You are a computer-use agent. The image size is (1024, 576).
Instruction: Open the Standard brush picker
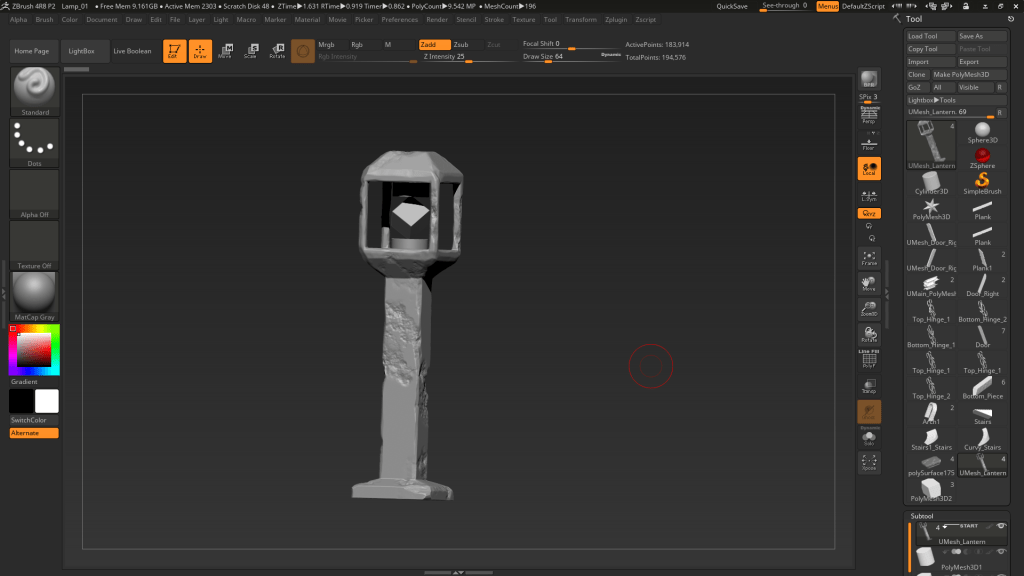(x=35, y=90)
